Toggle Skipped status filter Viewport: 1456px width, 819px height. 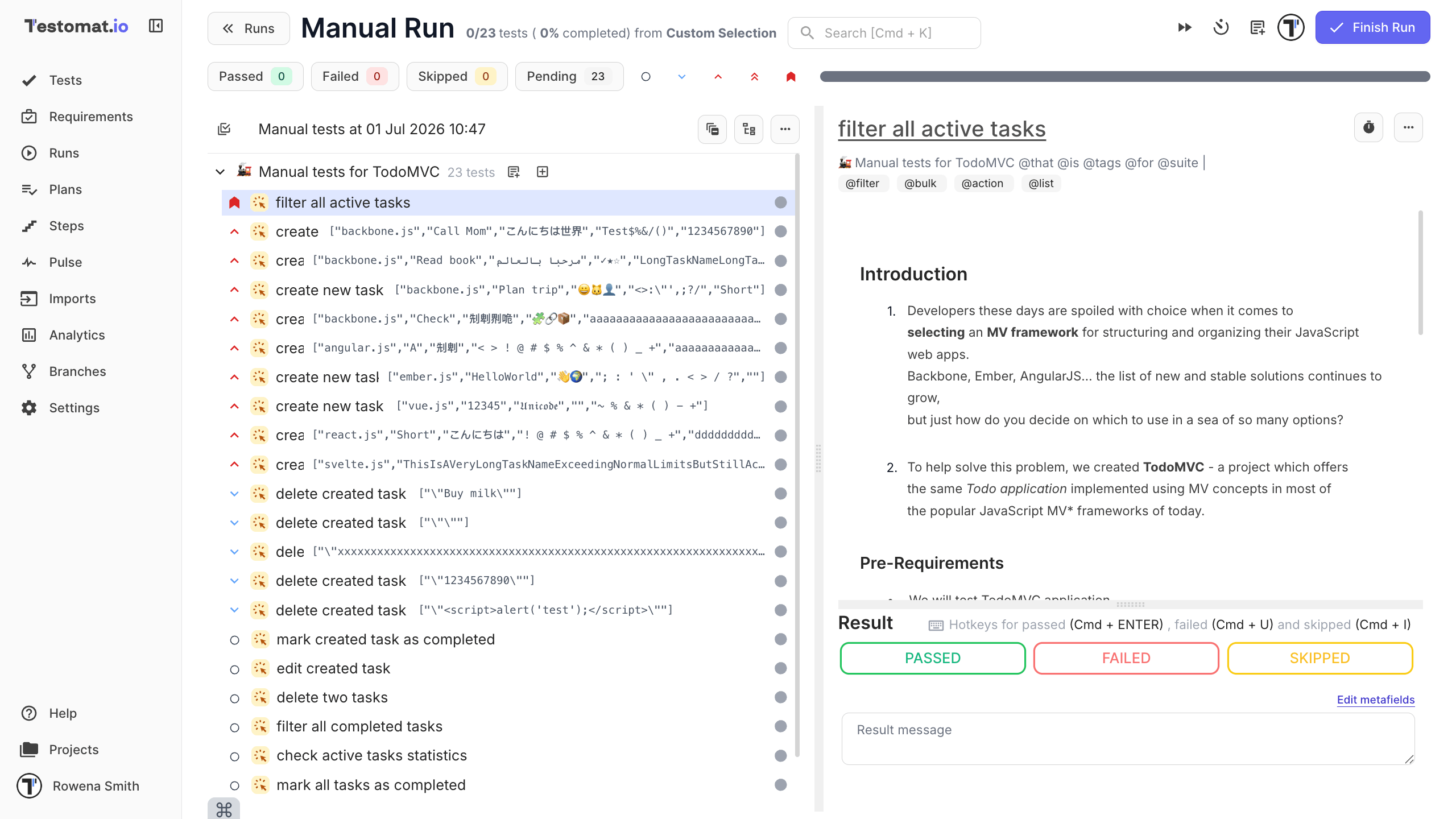point(457,77)
